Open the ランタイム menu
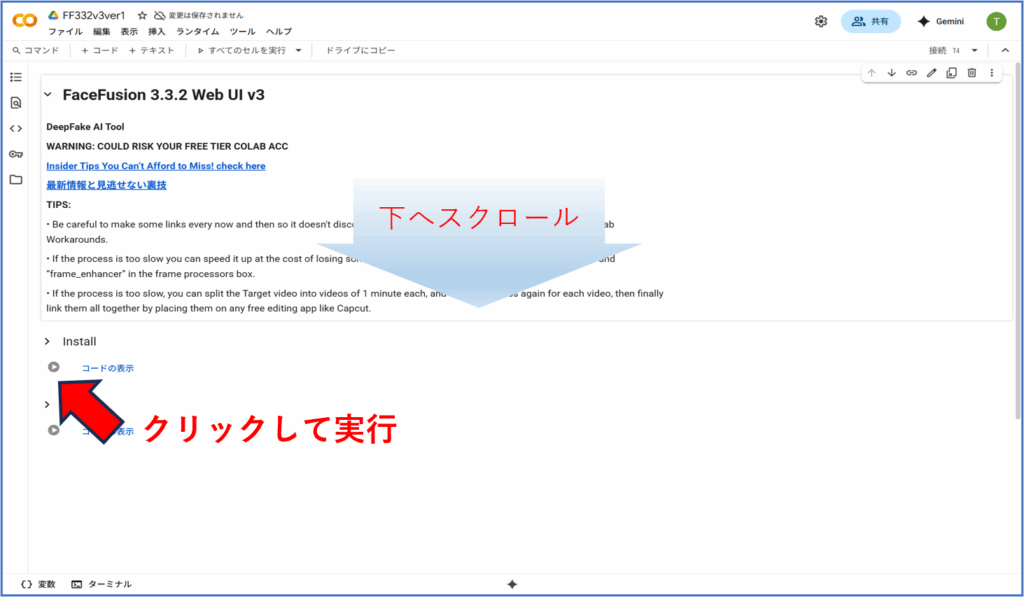Viewport: 1024px width, 597px height. tap(197, 31)
